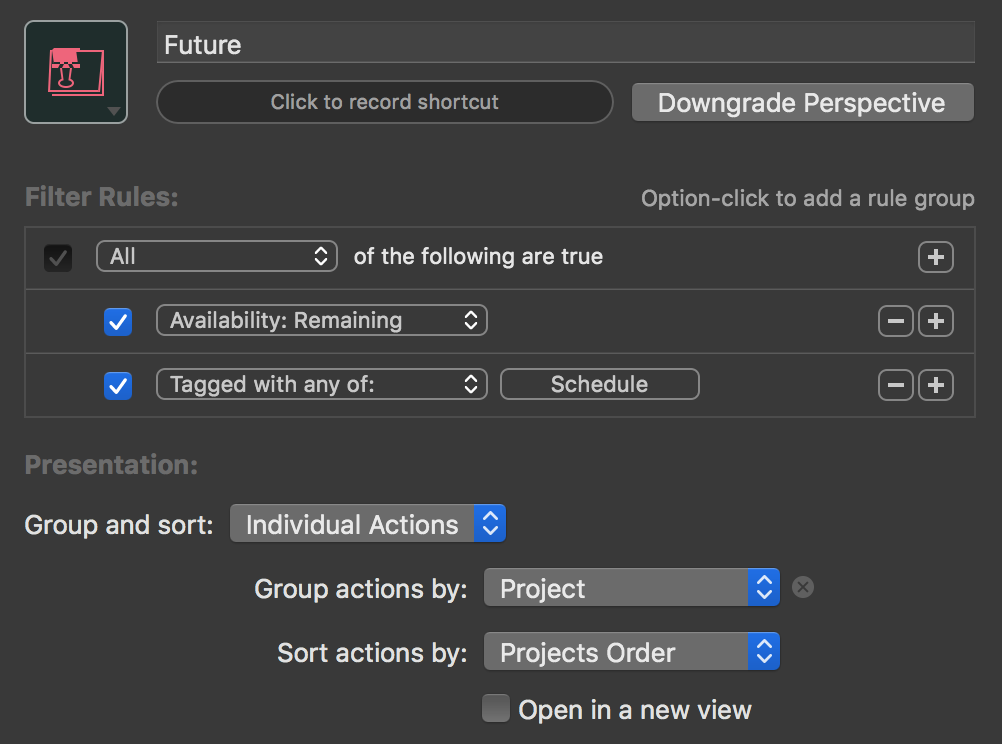Open the Availability: Remaining dropdown

[321, 321]
